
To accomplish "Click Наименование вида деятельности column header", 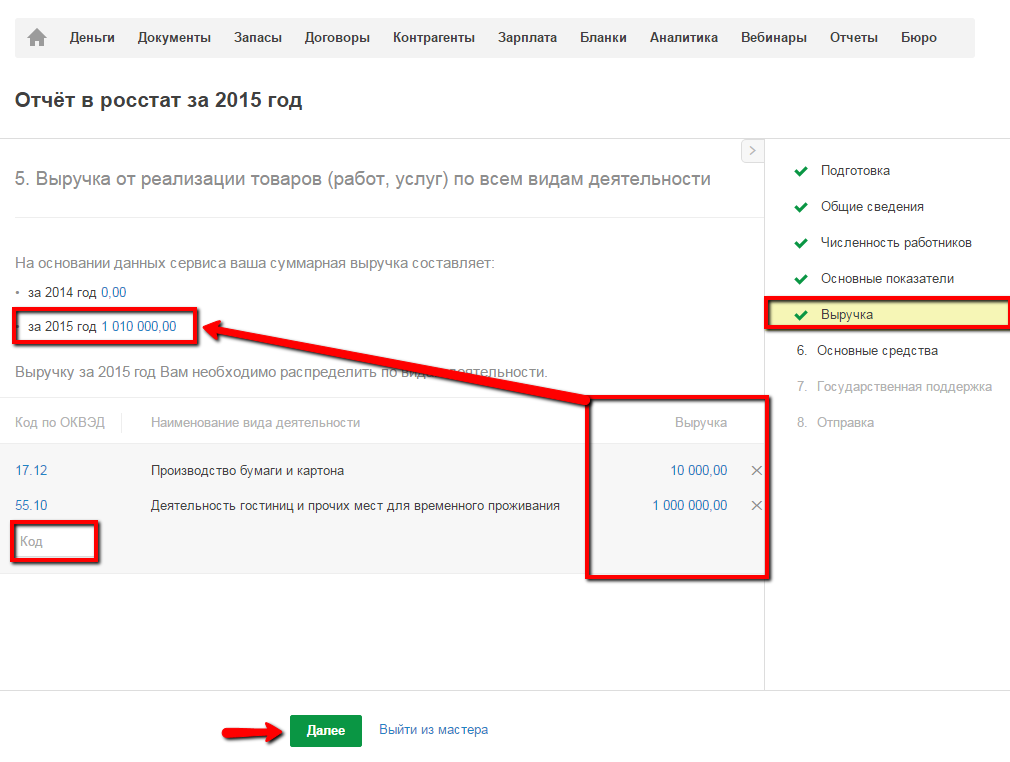I will pos(255,423).
